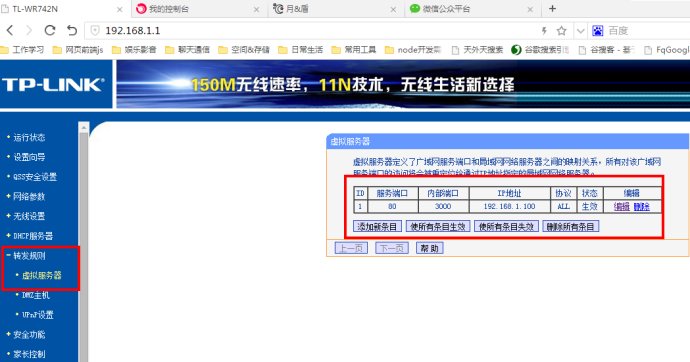Image resolution: width=690 pixels, height=362 pixels.
Task: Switch to the 我的控制台 tab
Action: pyautogui.click(x=200, y=9)
